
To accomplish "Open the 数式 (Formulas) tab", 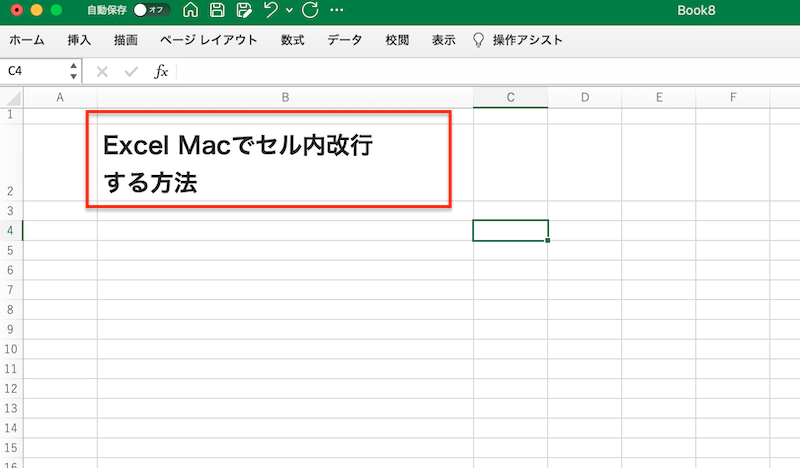I will coord(292,40).
